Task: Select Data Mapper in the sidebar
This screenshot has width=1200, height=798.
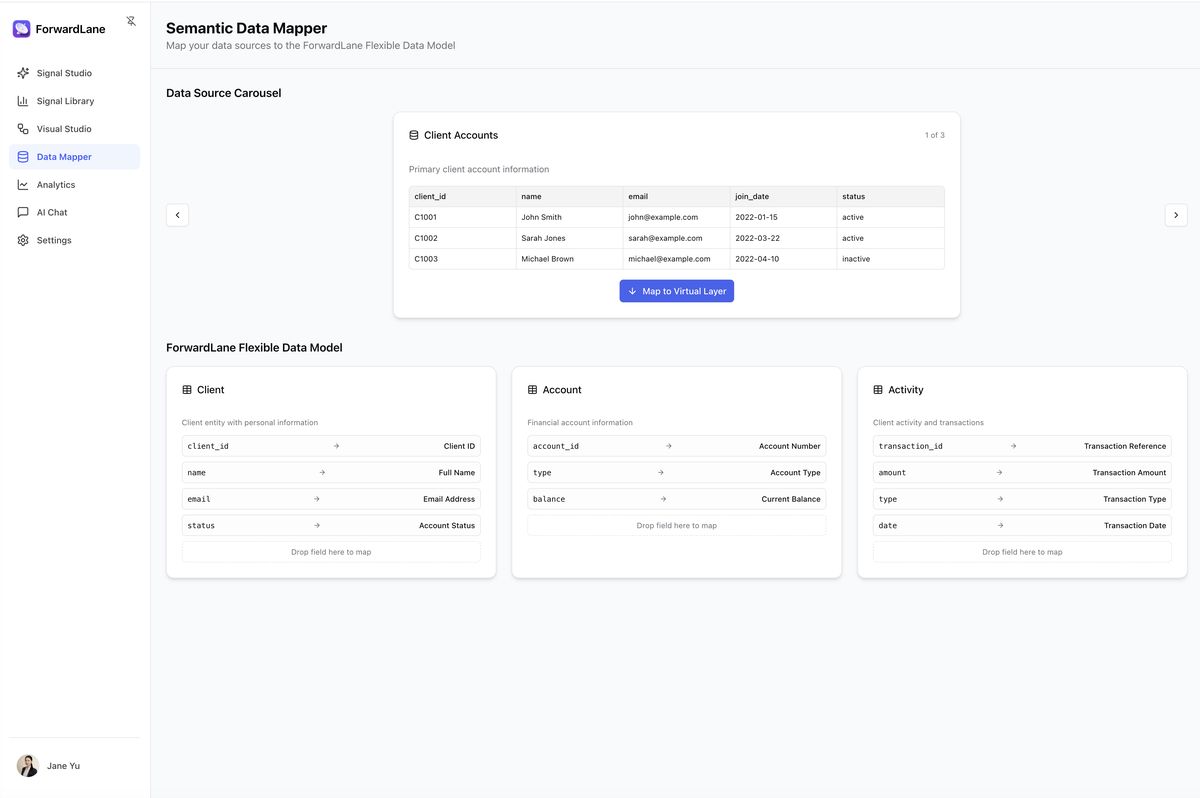Action: [x=75, y=157]
